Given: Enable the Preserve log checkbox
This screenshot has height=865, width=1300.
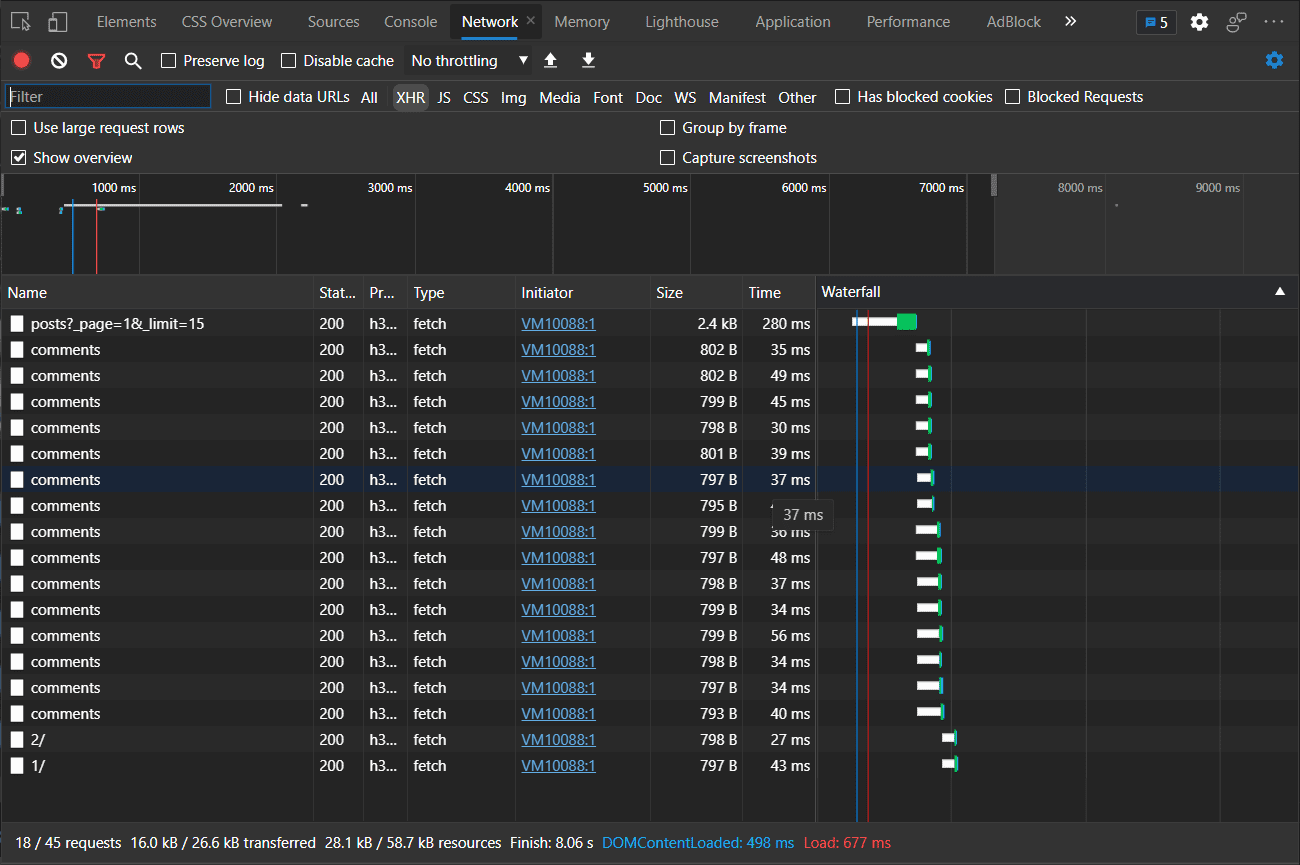Looking at the screenshot, I should coord(169,61).
